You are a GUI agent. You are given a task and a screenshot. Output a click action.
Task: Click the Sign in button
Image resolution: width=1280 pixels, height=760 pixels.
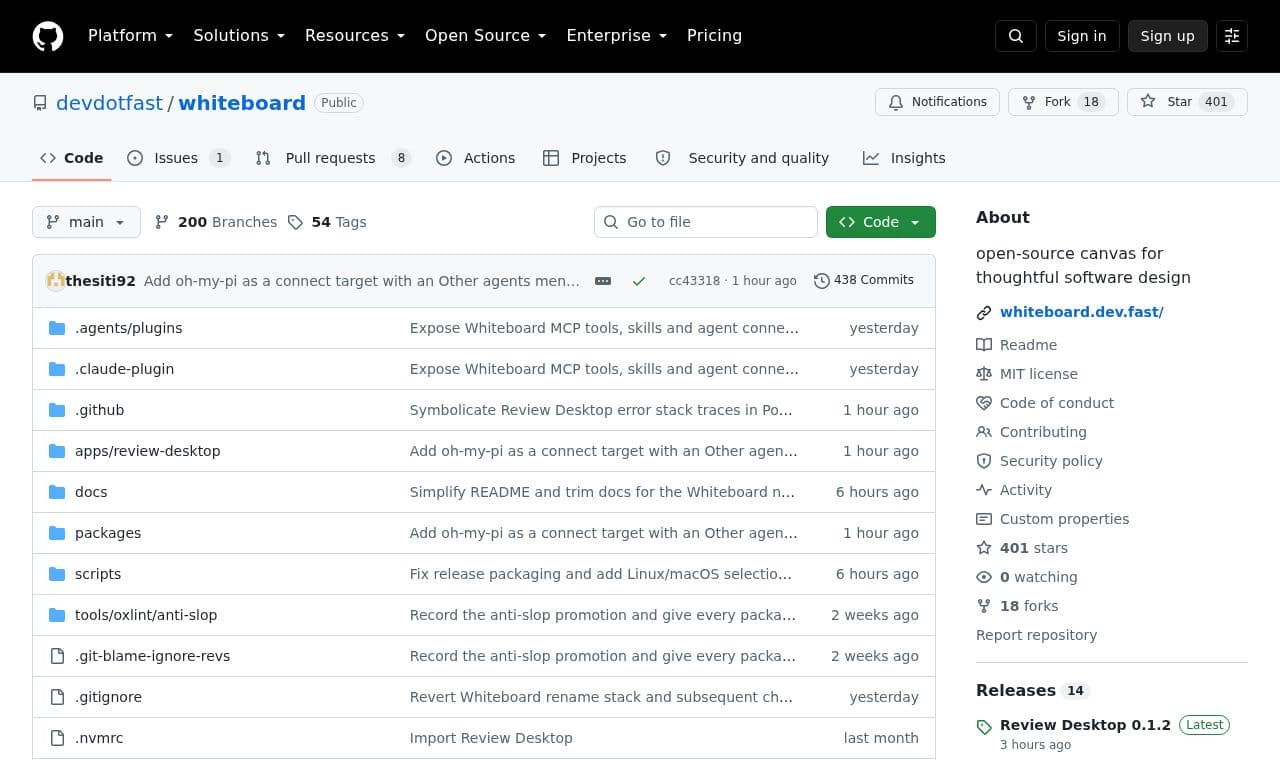(x=1082, y=36)
